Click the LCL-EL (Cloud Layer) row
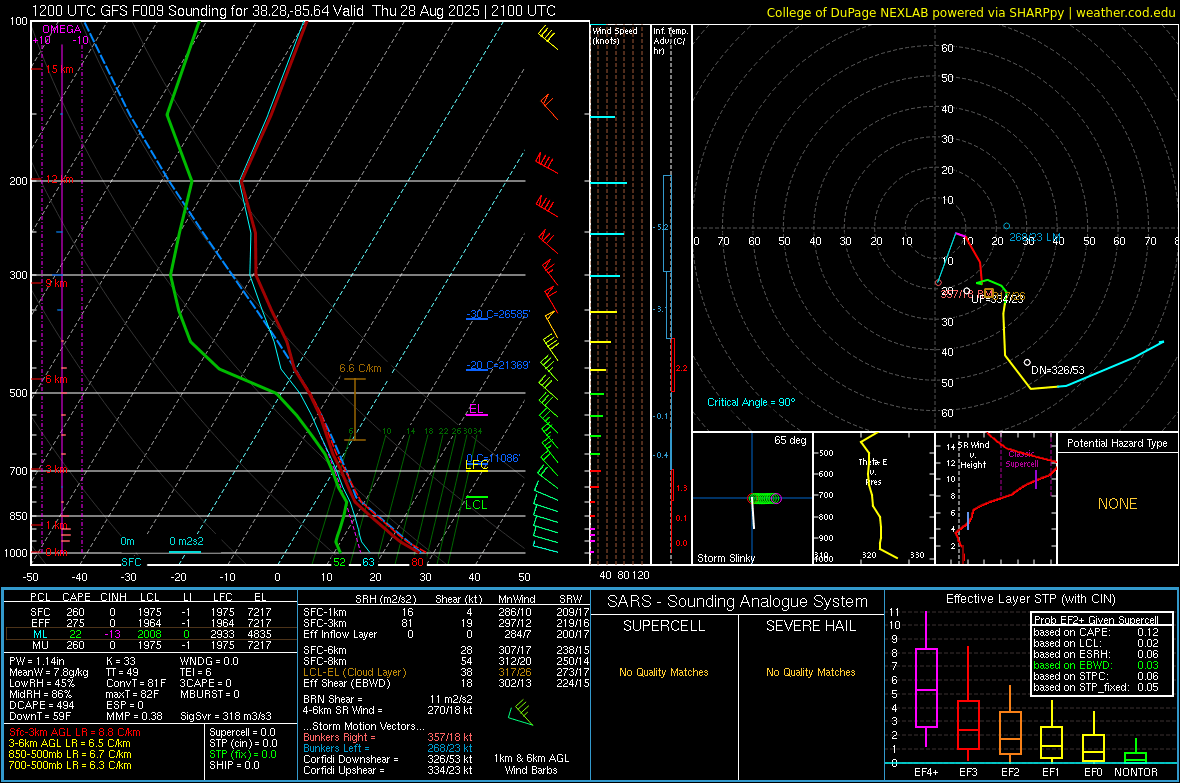 pyautogui.click(x=446, y=672)
